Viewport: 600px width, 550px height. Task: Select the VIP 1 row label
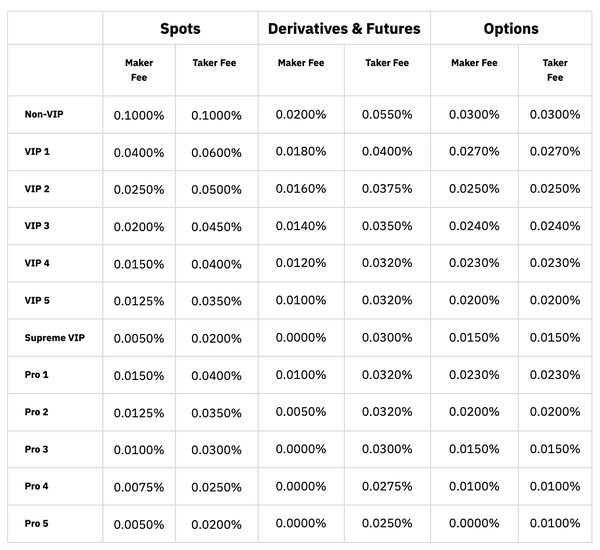point(37,151)
